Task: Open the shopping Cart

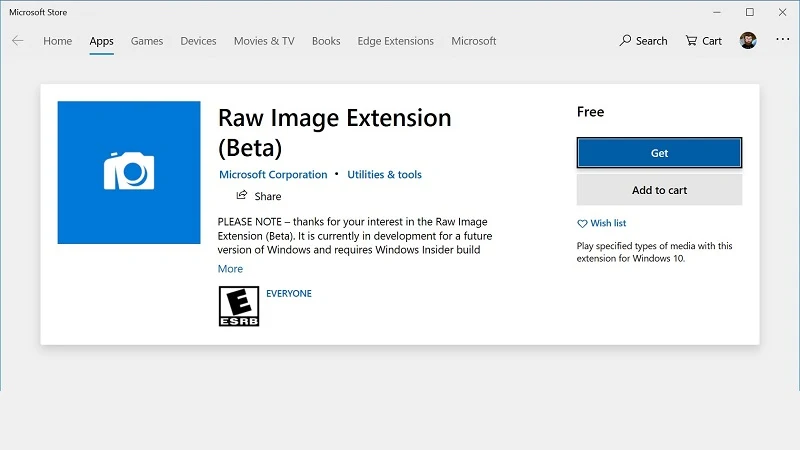Action: coord(704,41)
